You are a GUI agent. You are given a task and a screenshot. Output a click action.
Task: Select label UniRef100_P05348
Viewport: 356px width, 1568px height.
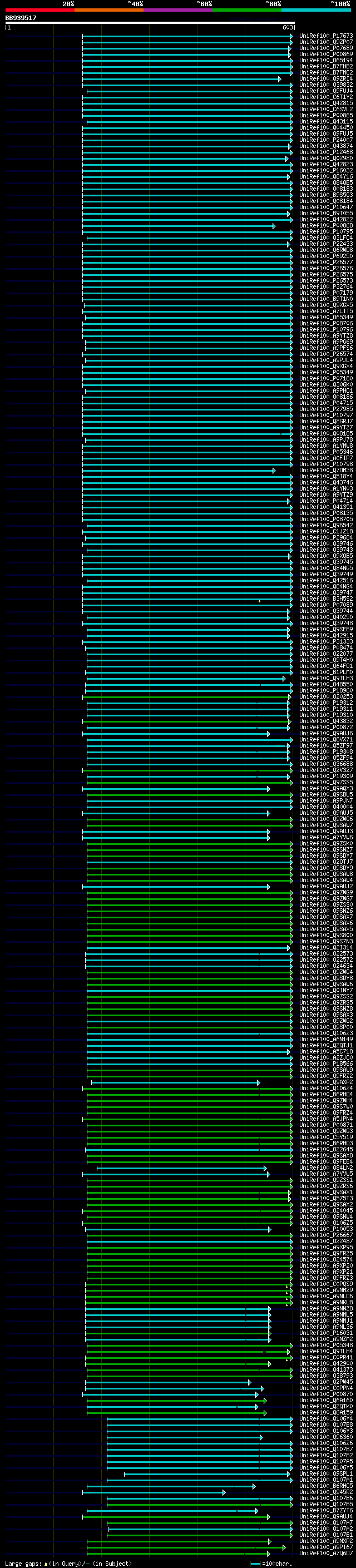(326, 1345)
